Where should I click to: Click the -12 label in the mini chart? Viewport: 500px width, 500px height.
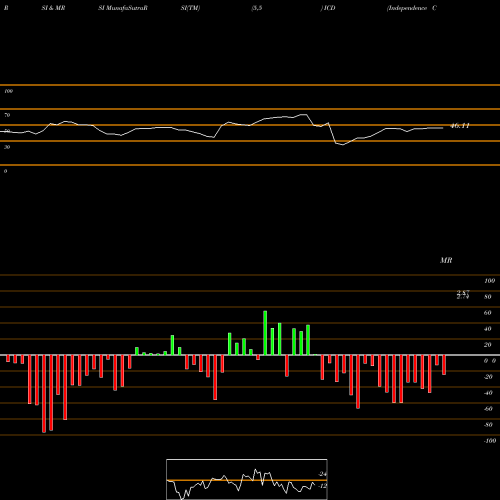coord(322,486)
